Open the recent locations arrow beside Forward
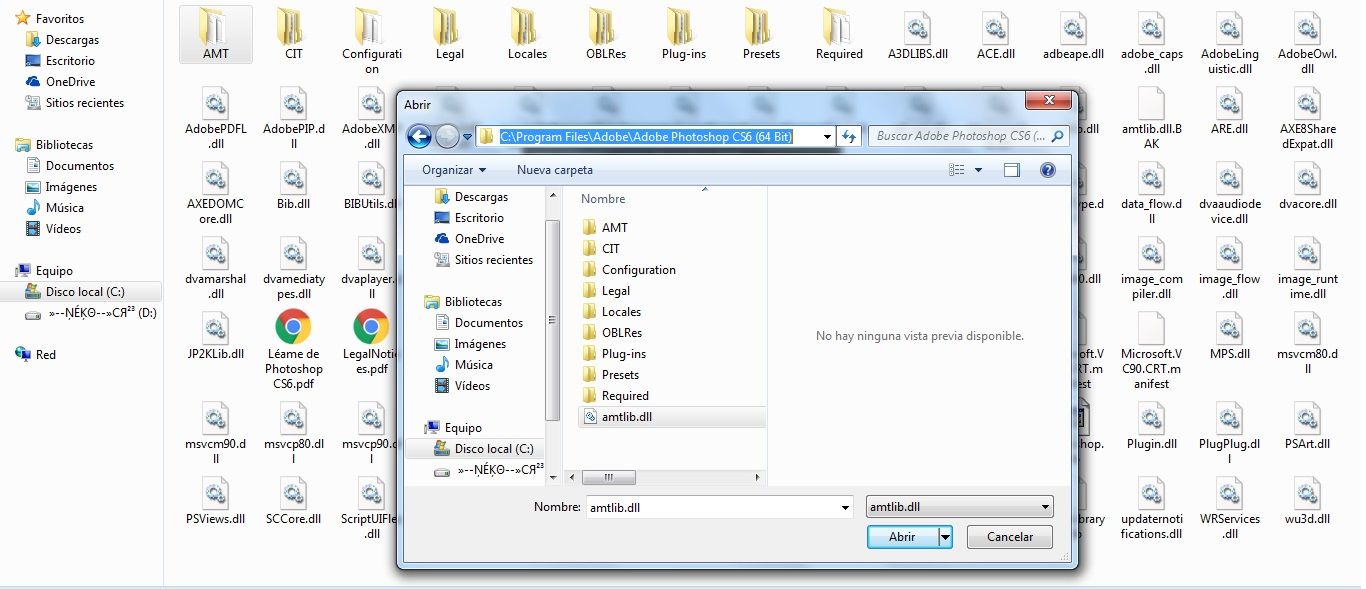 click(x=467, y=137)
